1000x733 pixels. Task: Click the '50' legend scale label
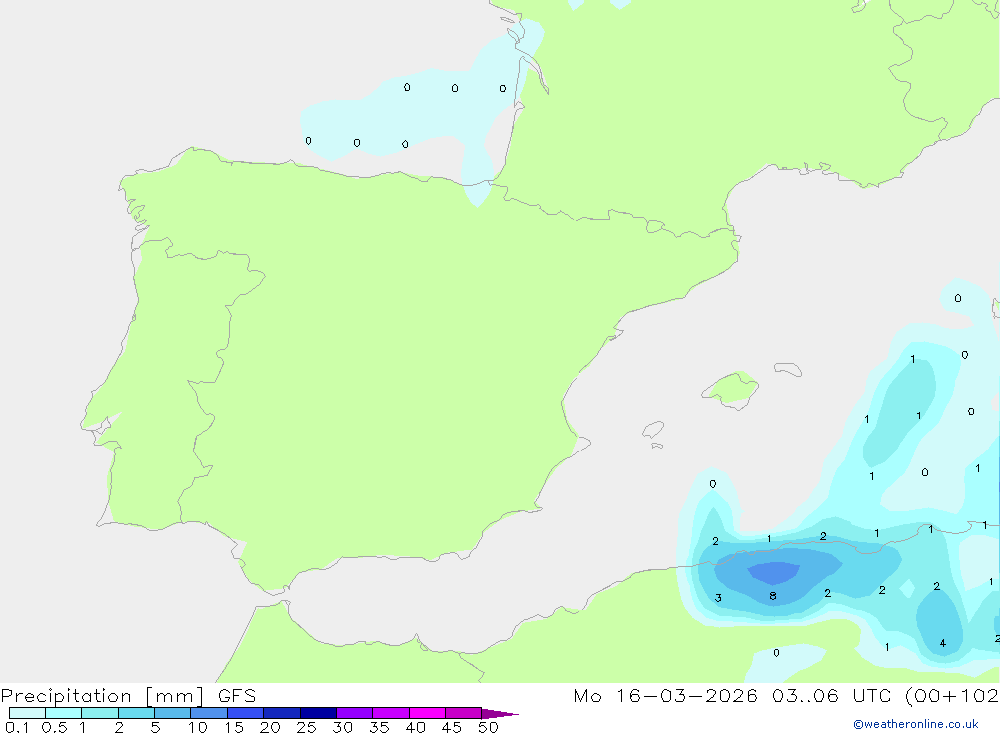tap(489, 727)
